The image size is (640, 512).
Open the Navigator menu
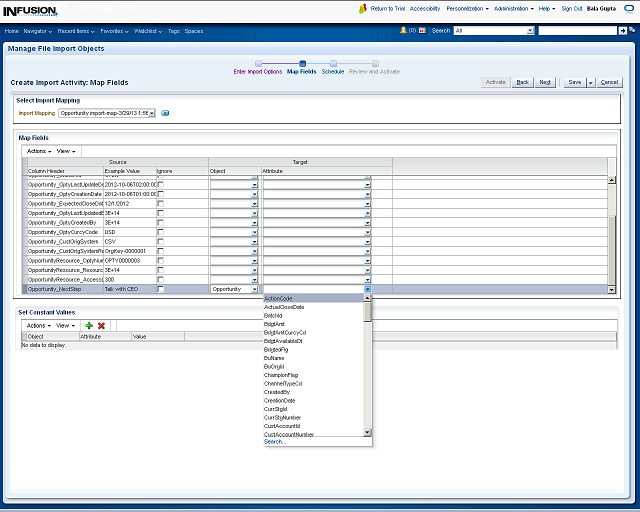[38, 31]
